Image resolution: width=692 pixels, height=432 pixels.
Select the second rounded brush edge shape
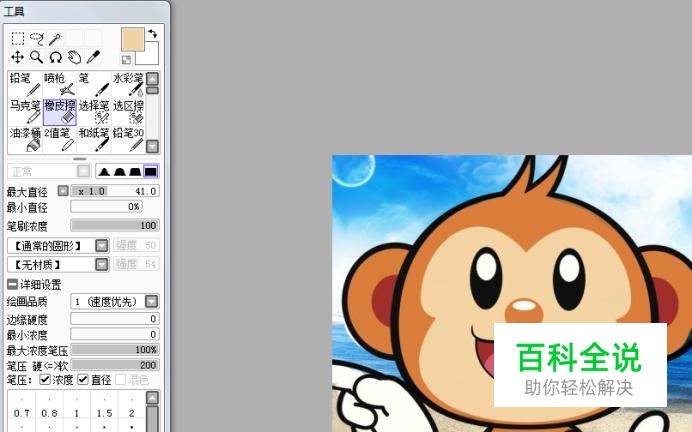pos(120,171)
